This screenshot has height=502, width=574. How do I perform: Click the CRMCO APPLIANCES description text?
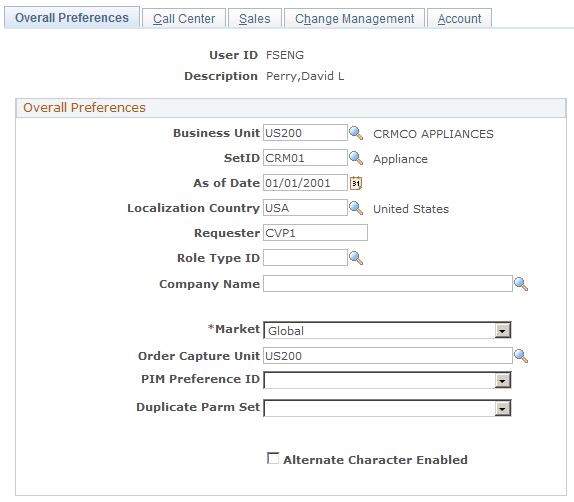tap(433, 134)
